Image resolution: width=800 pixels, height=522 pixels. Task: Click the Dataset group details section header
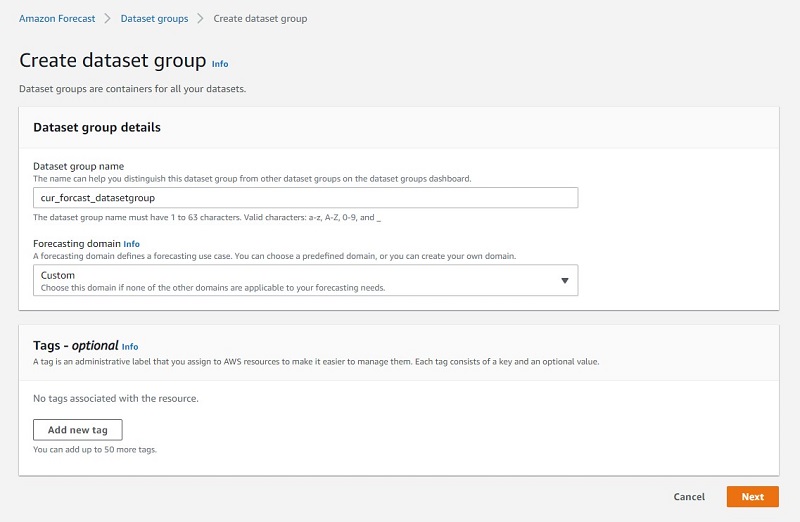(x=97, y=127)
